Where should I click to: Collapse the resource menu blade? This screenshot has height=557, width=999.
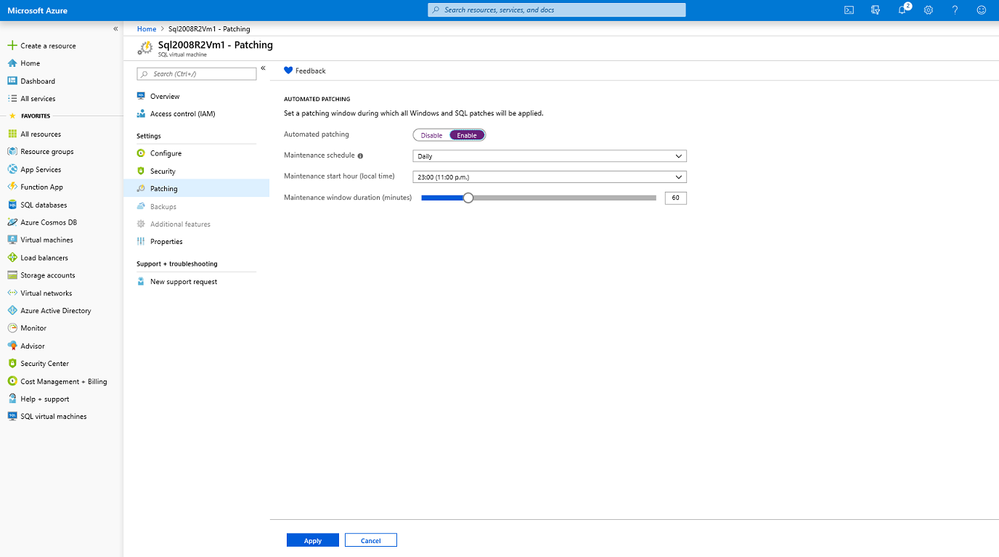point(262,68)
